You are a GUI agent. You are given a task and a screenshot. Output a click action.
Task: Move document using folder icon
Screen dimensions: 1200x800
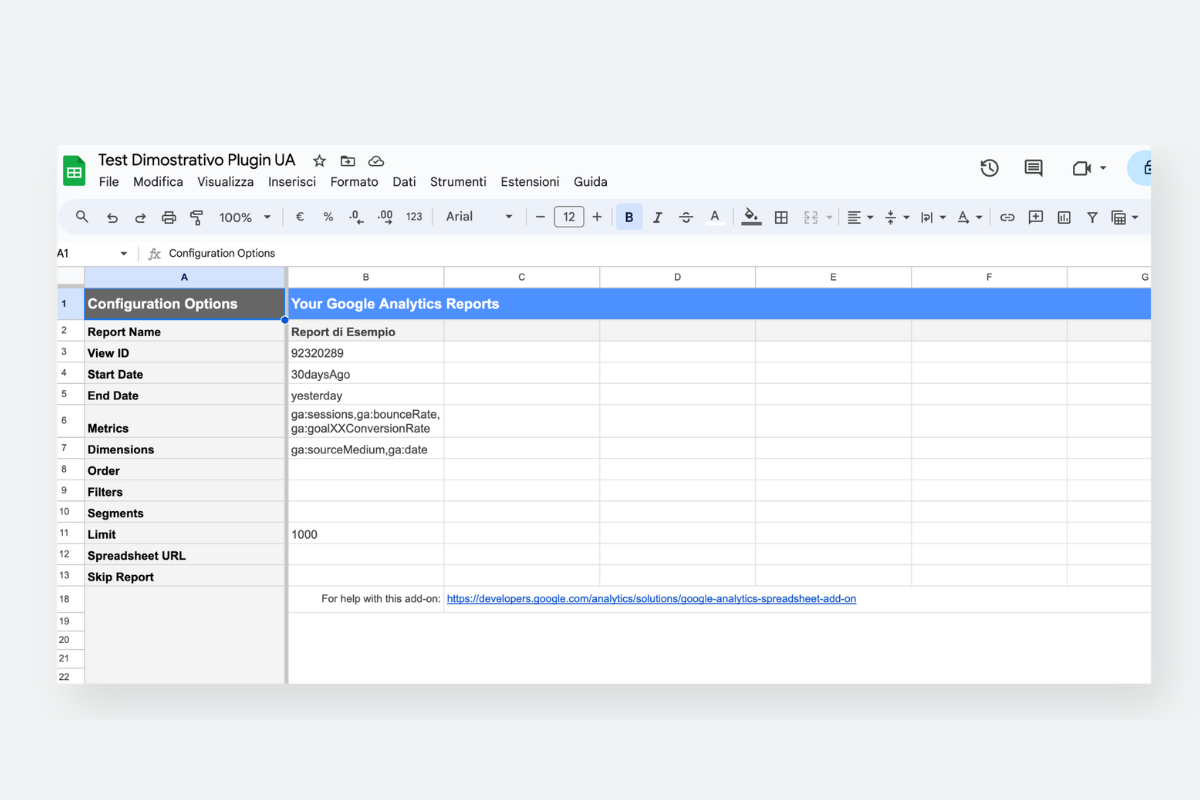tap(348, 161)
